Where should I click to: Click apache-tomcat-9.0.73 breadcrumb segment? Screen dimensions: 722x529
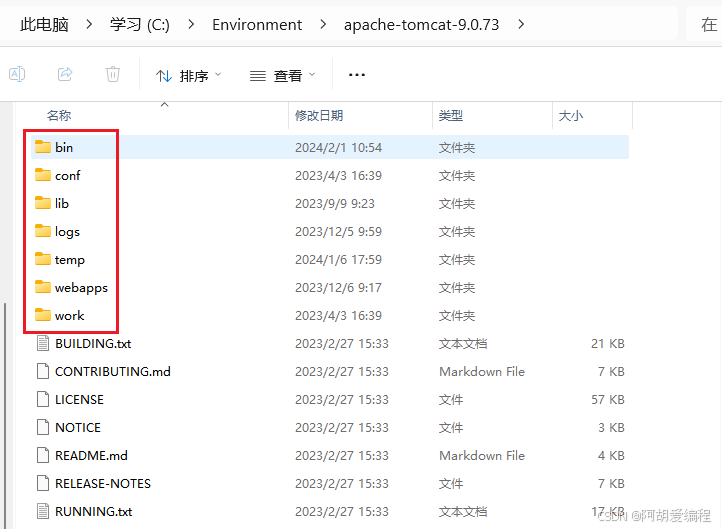tap(421, 24)
